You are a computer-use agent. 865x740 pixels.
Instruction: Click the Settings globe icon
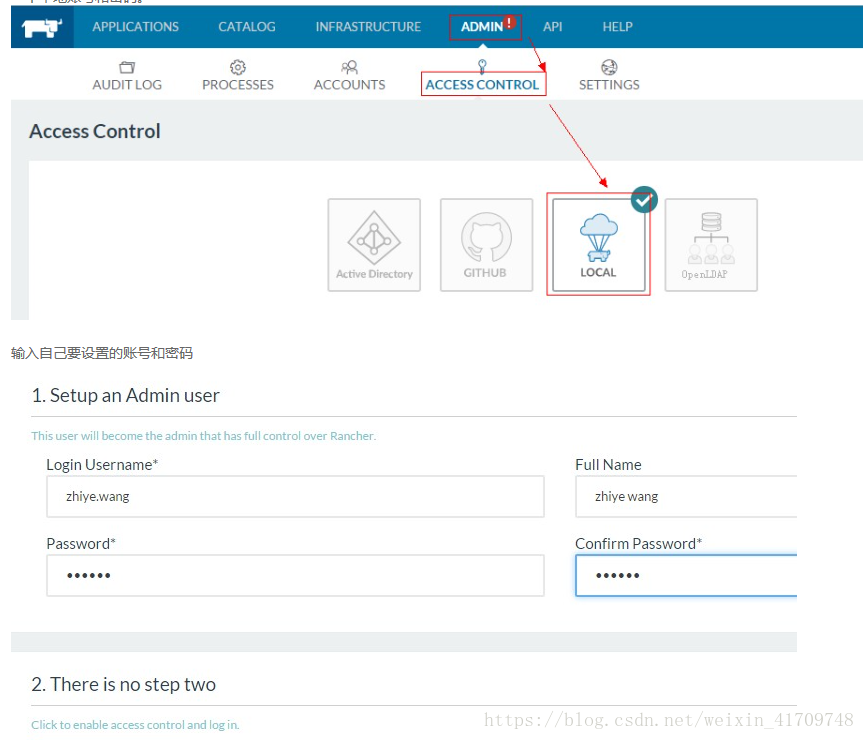pyautogui.click(x=609, y=67)
